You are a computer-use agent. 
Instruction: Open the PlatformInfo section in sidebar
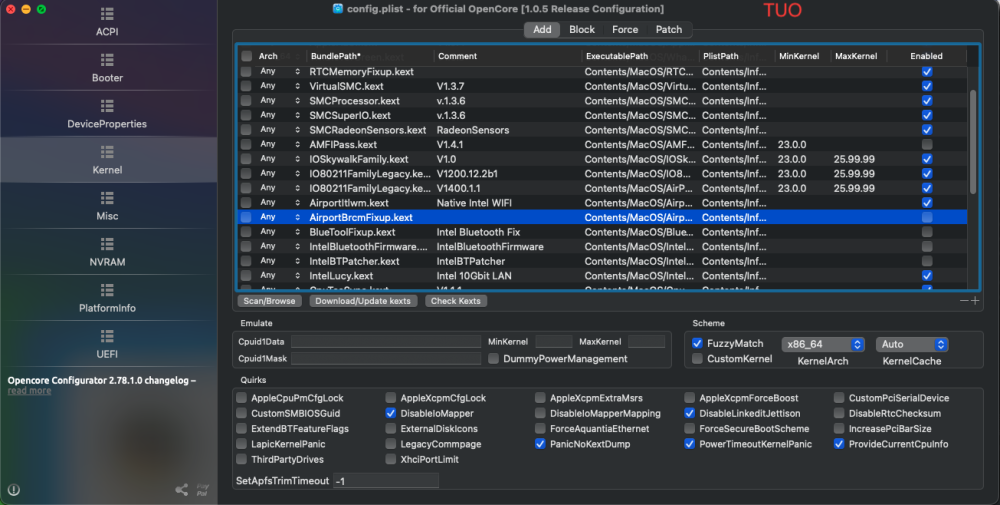click(x=107, y=298)
